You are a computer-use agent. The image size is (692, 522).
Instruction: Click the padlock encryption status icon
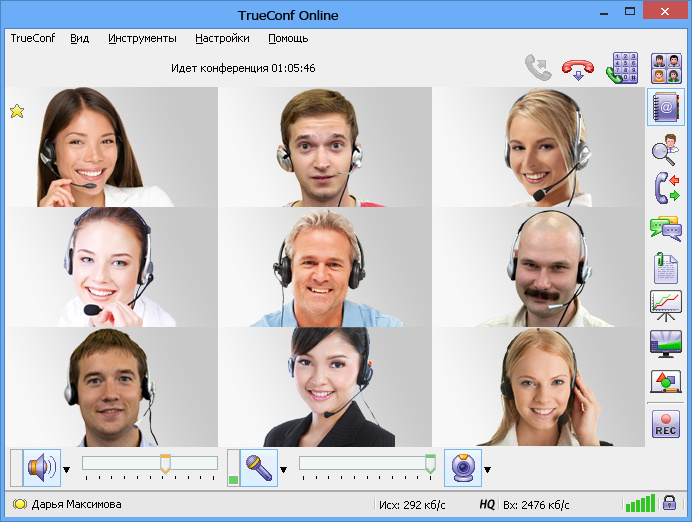(x=669, y=503)
